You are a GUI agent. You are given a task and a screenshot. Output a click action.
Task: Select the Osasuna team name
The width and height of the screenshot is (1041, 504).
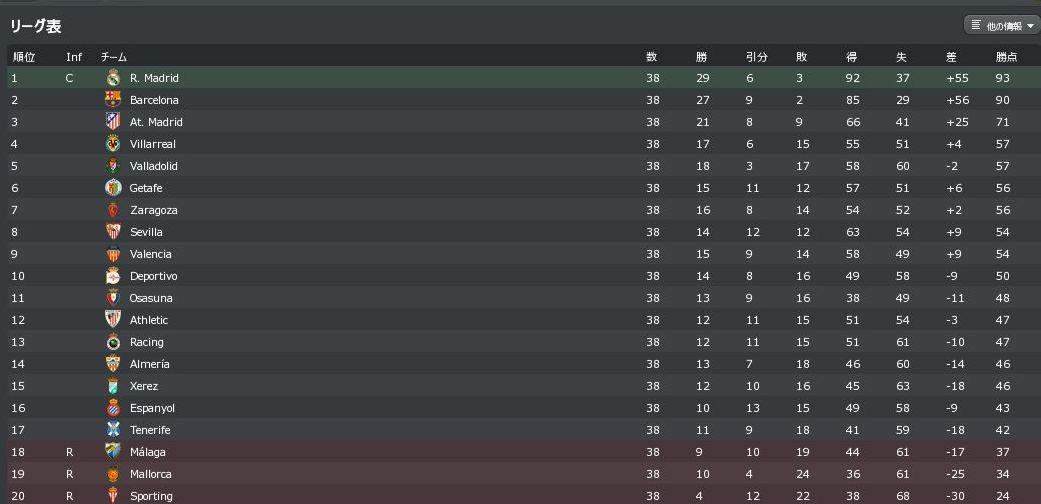tap(151, 298)
